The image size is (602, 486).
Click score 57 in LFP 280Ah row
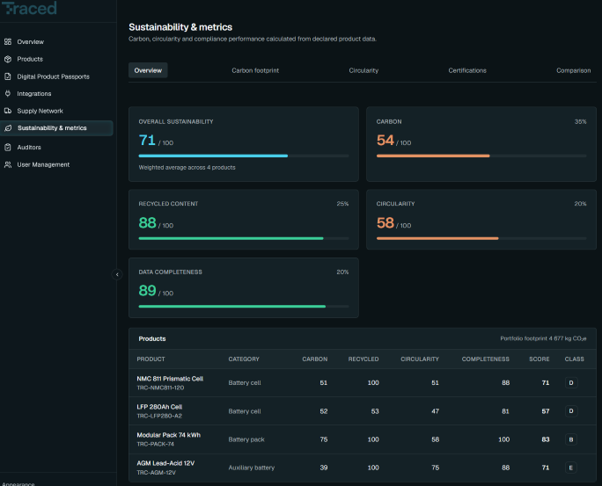click(545, 411)
